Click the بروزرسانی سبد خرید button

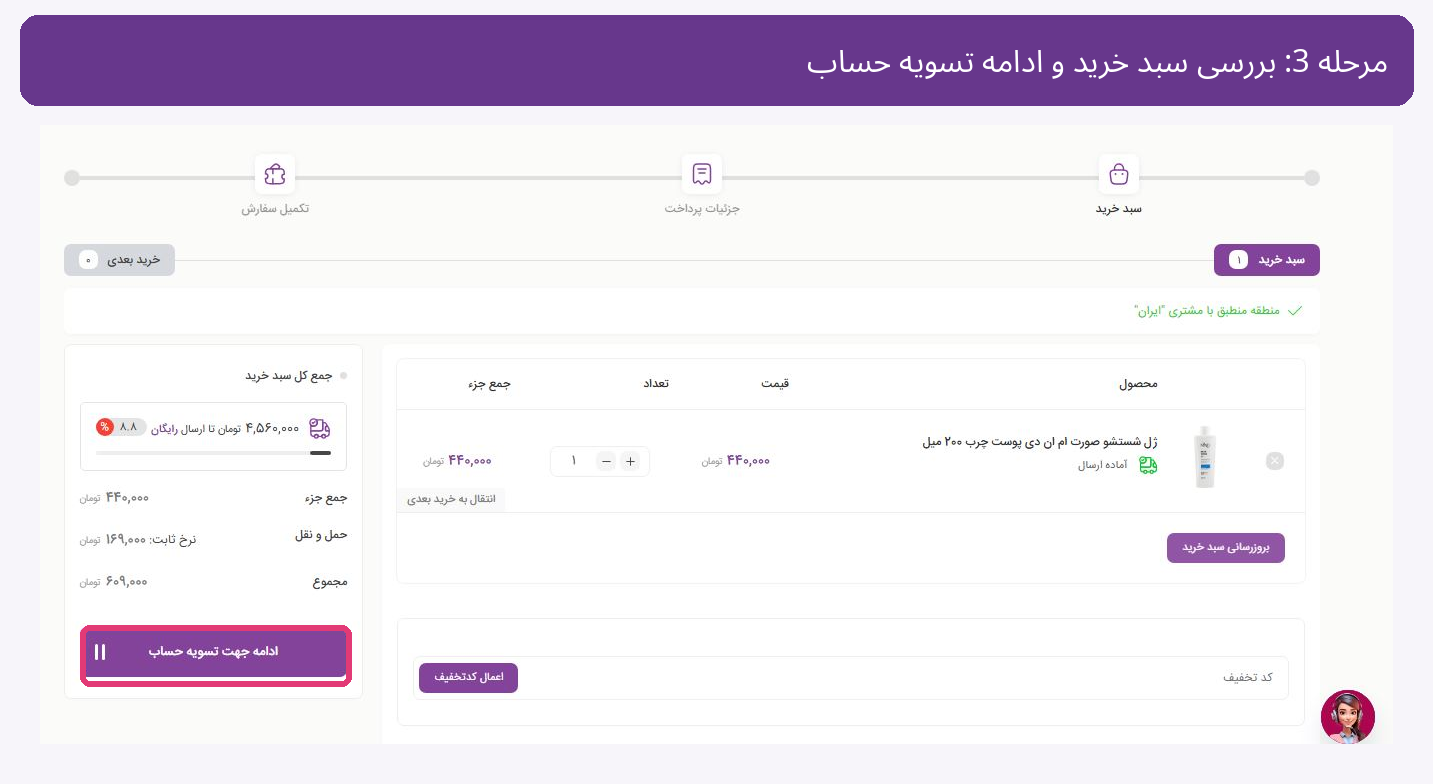[1226, 548]
